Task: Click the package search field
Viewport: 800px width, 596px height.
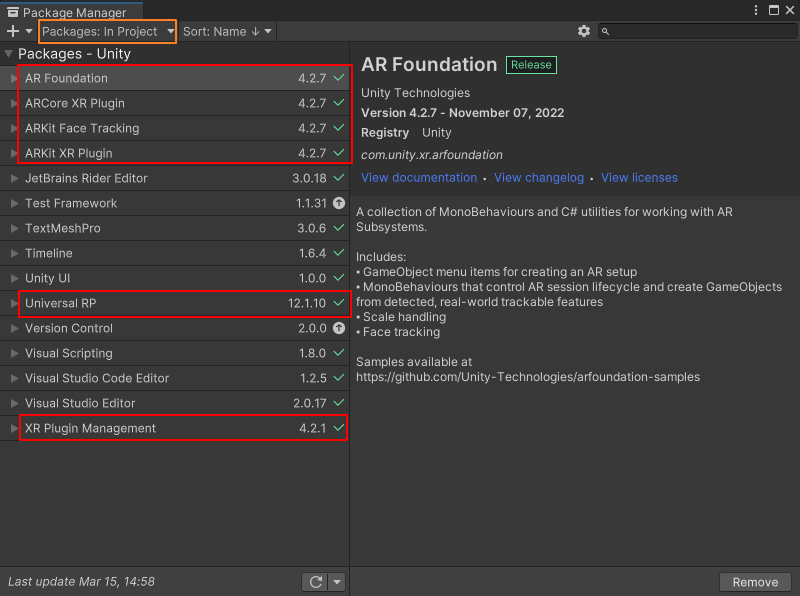Action: [697, 32]
